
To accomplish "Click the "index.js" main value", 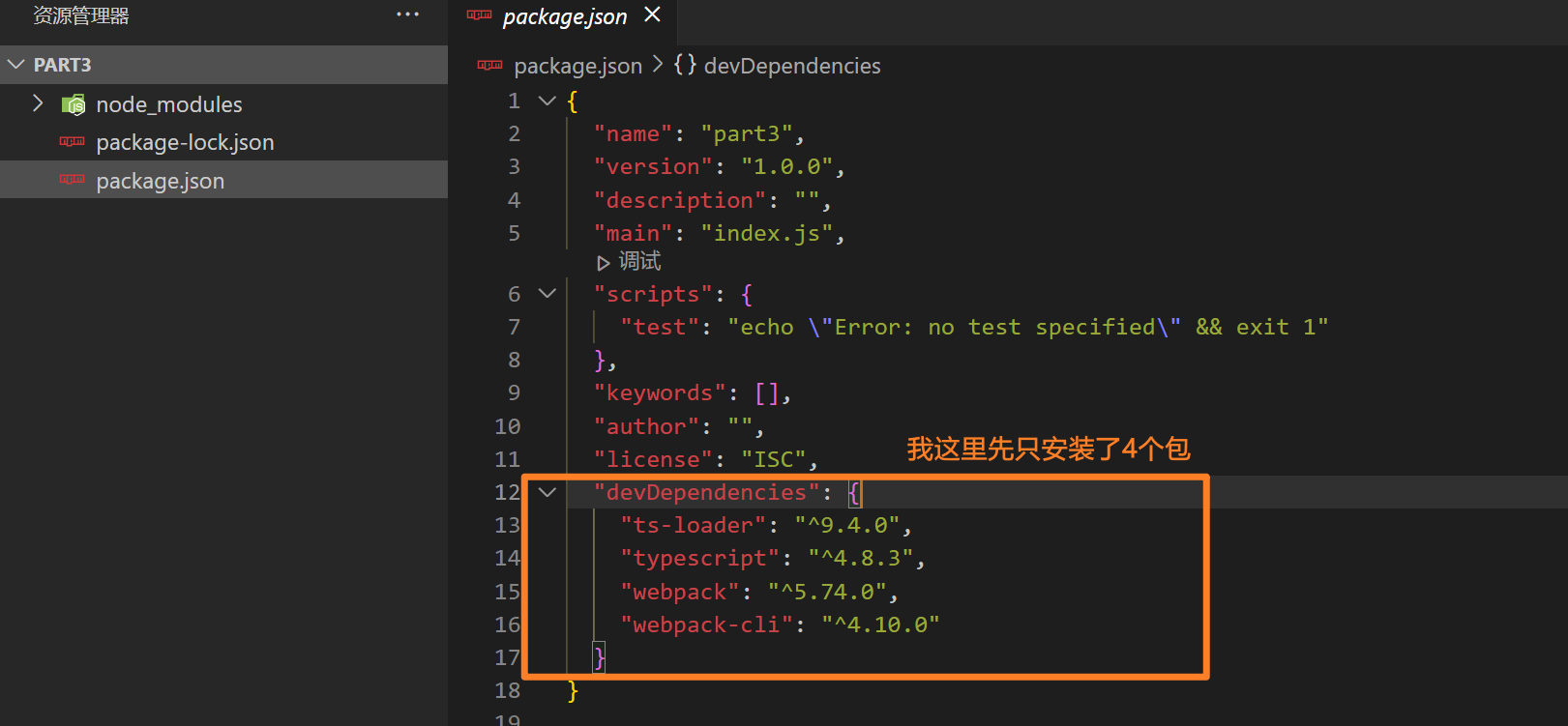I will pyautogui.click(x=767, y=233).
